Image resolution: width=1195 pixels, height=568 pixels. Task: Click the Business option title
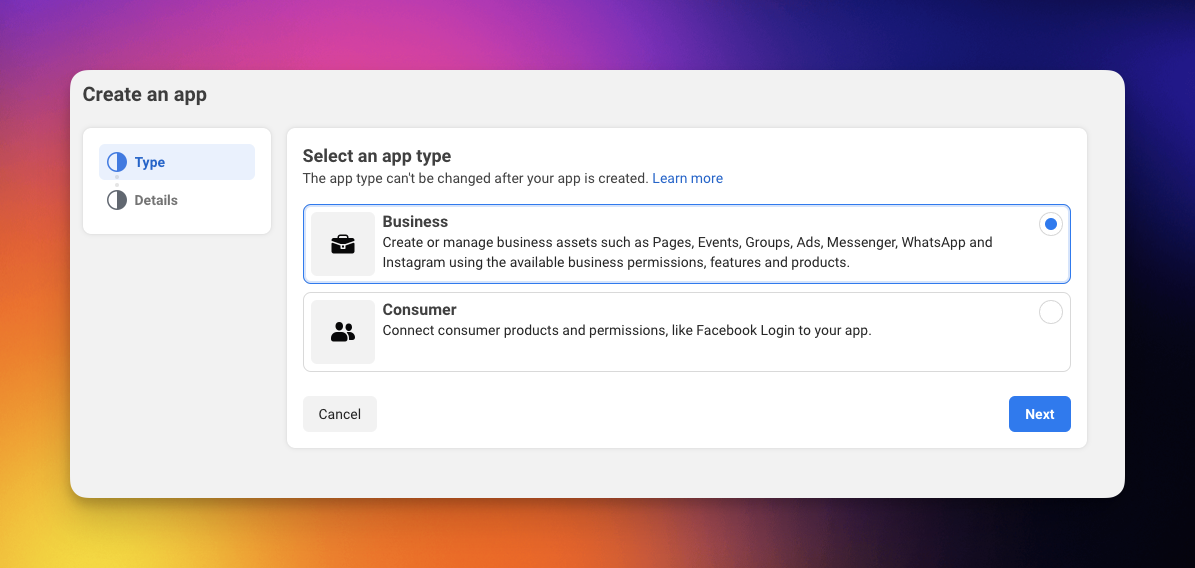[x=415, y=222]
